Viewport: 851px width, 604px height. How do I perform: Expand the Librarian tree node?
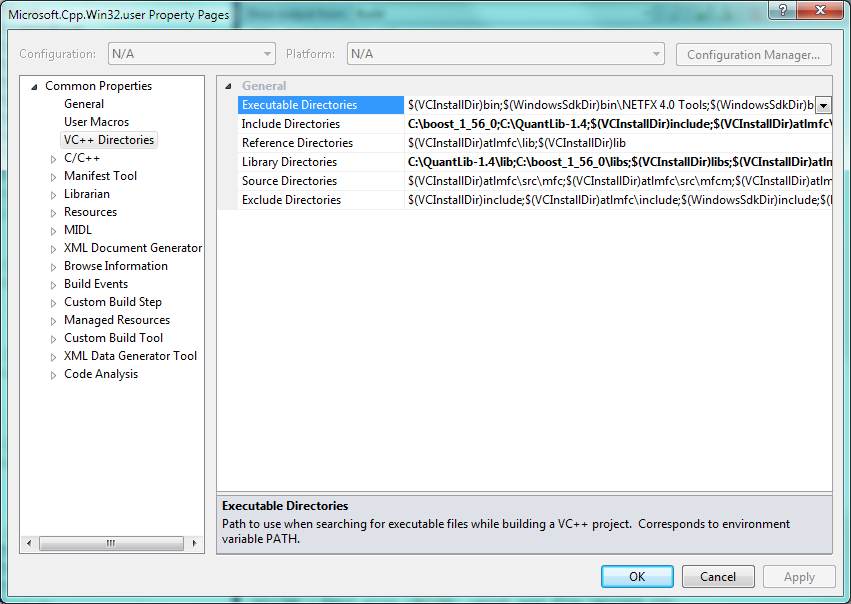[54, 194]
